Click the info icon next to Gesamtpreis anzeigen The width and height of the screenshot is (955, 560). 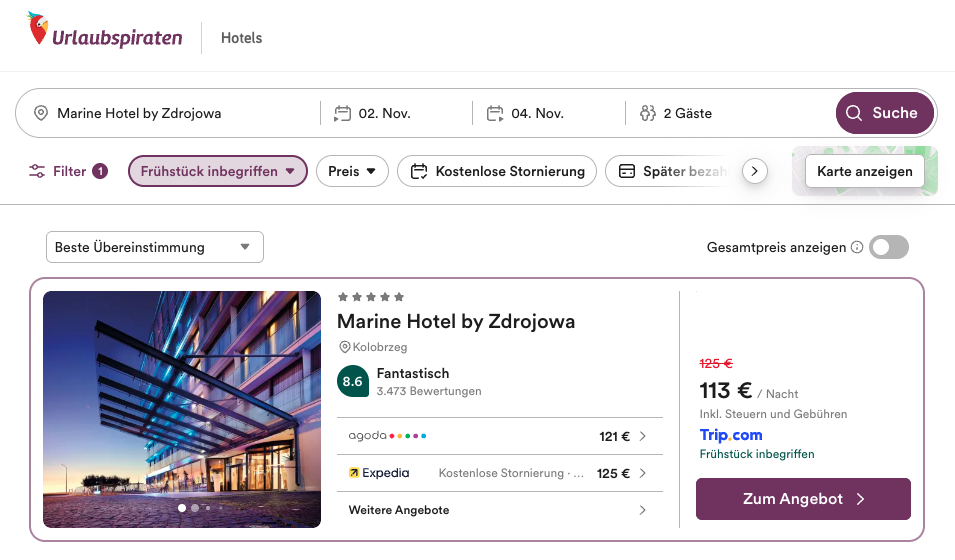(x=857, y=247)
